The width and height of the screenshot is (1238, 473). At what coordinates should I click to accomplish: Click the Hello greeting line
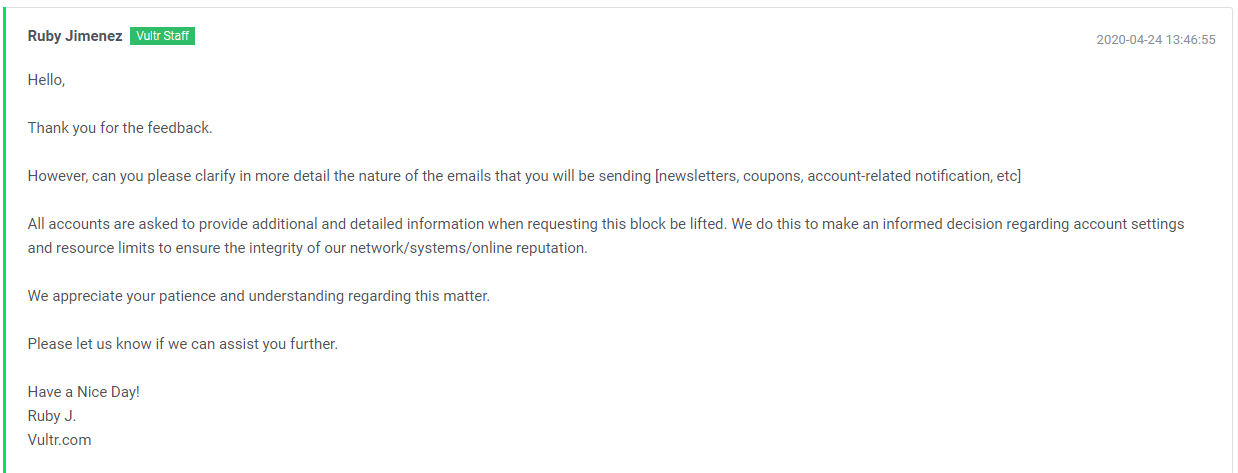pyautogui.click(x=47, y=80)
